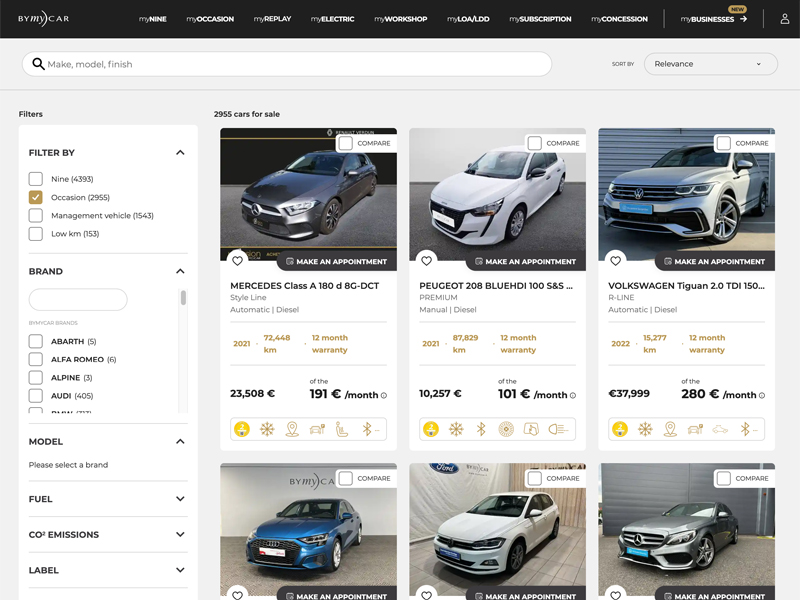Open the user account profile icon
The height and width of the screenshot is (600, 800).
click(784, 19)
